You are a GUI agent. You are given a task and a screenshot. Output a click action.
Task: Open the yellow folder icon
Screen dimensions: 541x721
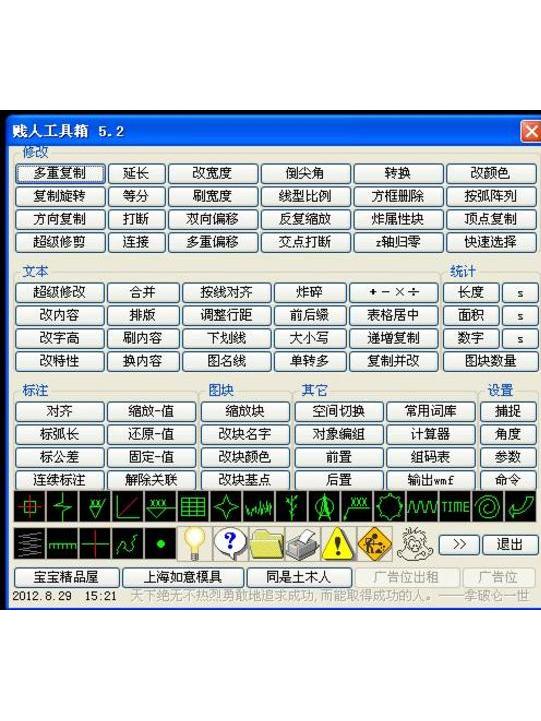(267, 544)
